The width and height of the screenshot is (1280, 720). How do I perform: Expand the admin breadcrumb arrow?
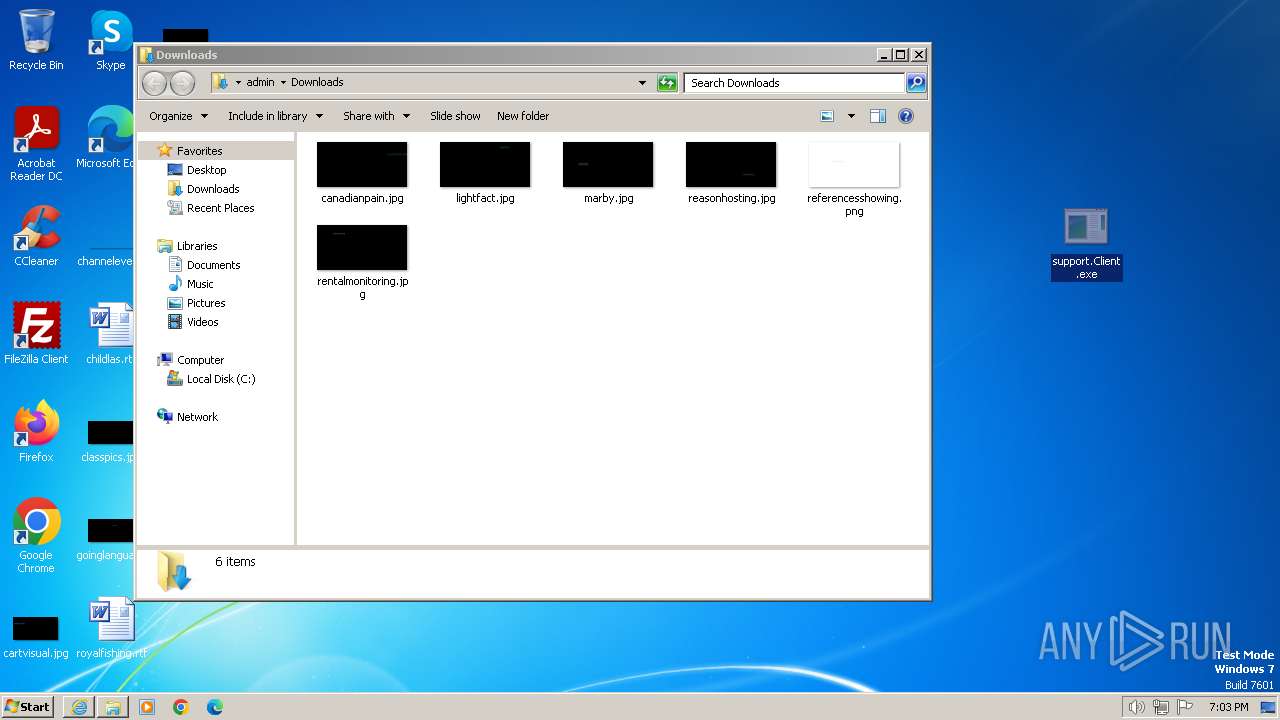click(283, 83)
